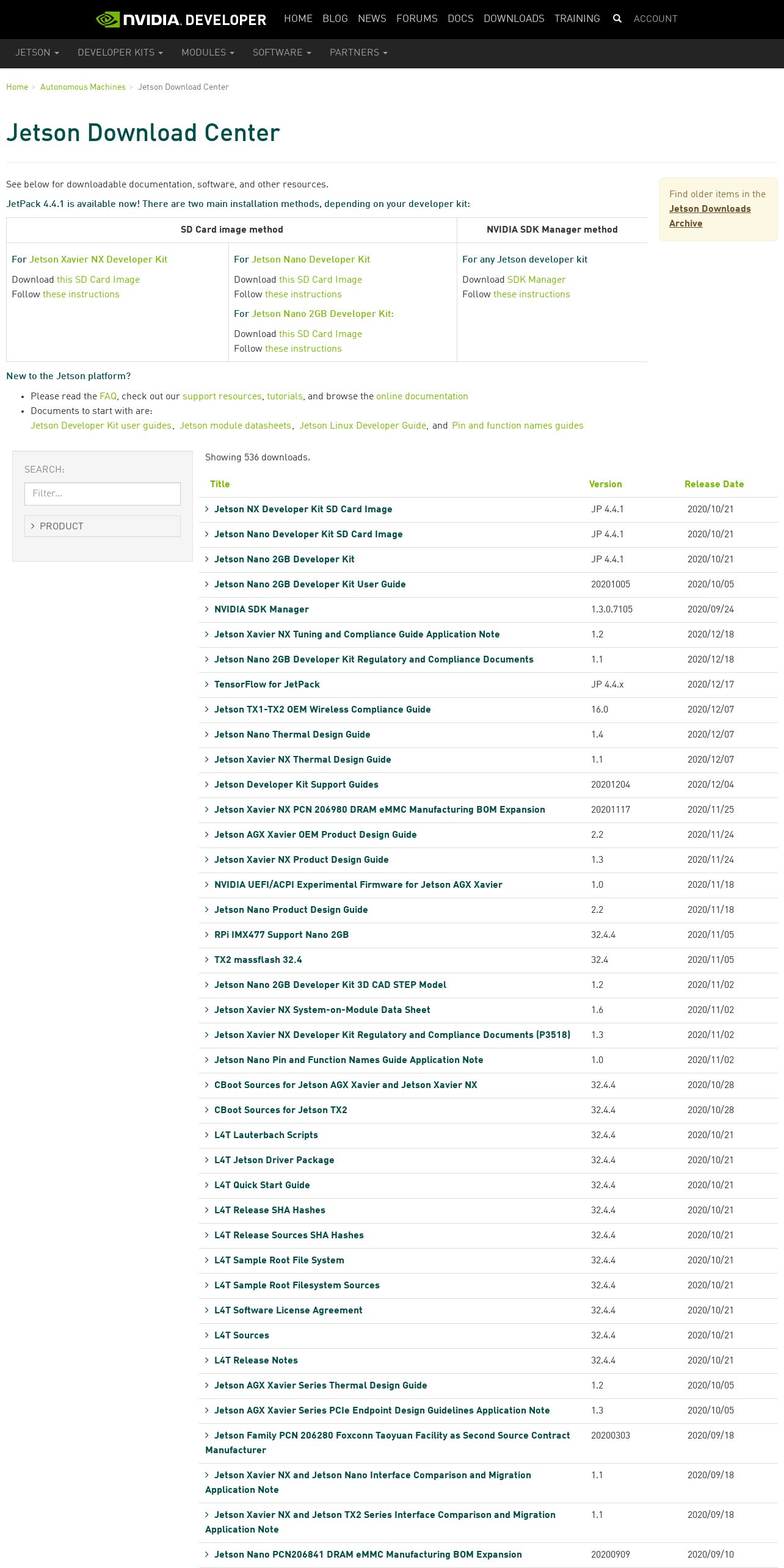Image resolution: width=784 pixels, height=1568 pixels.
Task: Open TRAINING in the top bar
Action: pos(577,19)
